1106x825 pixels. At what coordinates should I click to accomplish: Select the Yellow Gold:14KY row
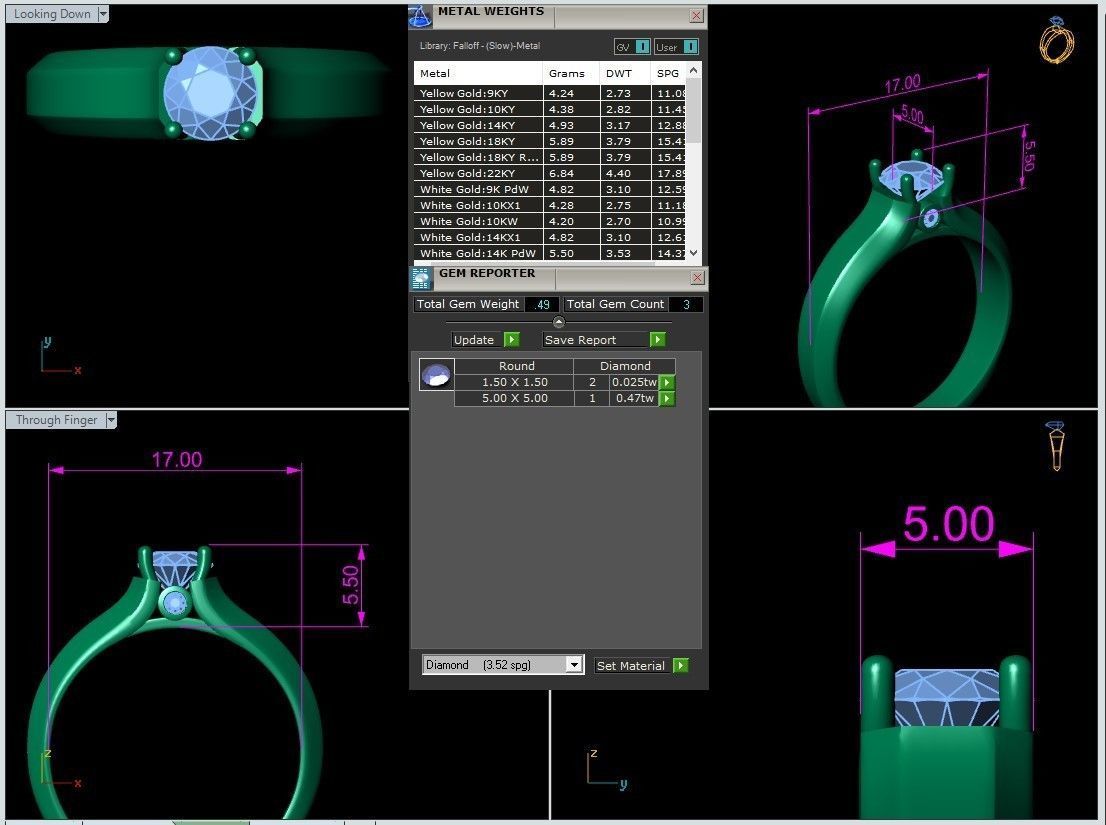pyautogui.click(x=549, y=126)
